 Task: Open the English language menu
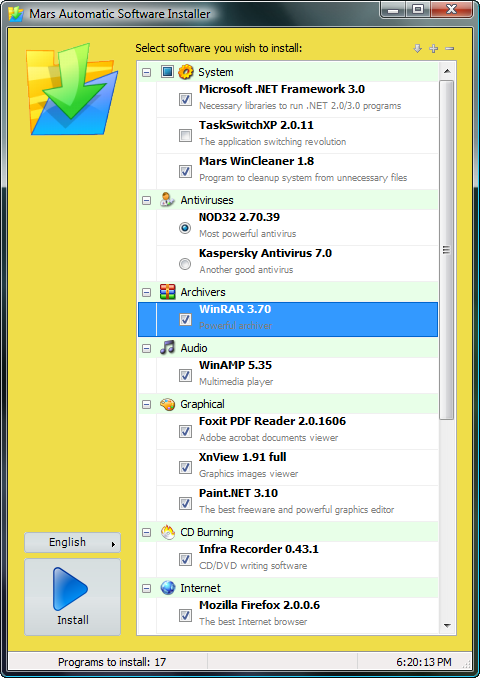point(72,542)
